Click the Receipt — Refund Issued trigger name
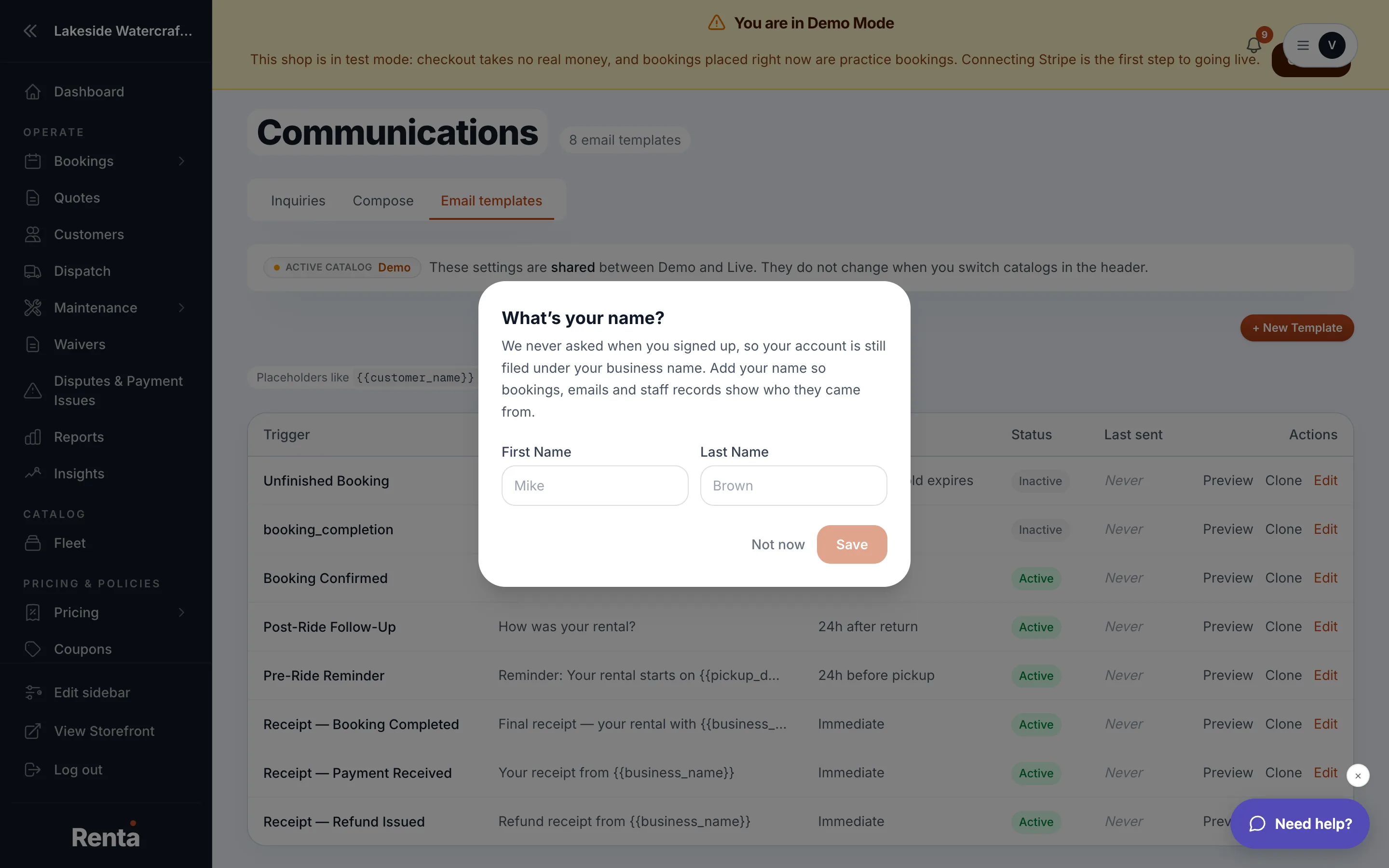 344,822
